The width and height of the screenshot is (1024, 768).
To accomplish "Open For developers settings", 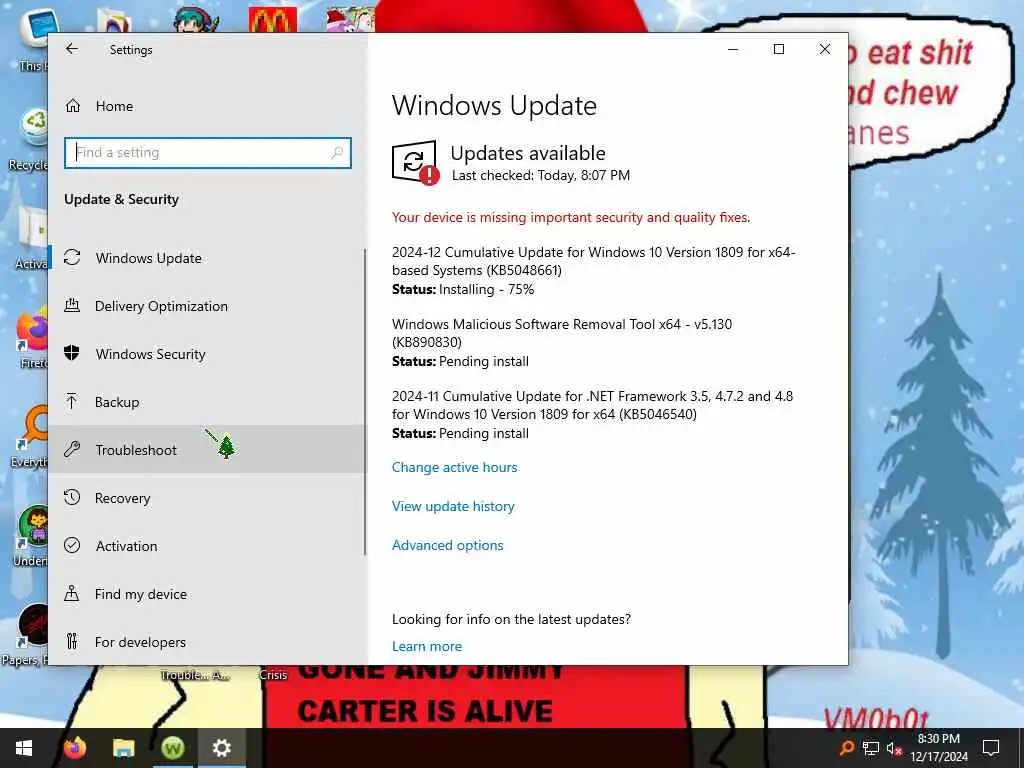I will coord(208,642).
